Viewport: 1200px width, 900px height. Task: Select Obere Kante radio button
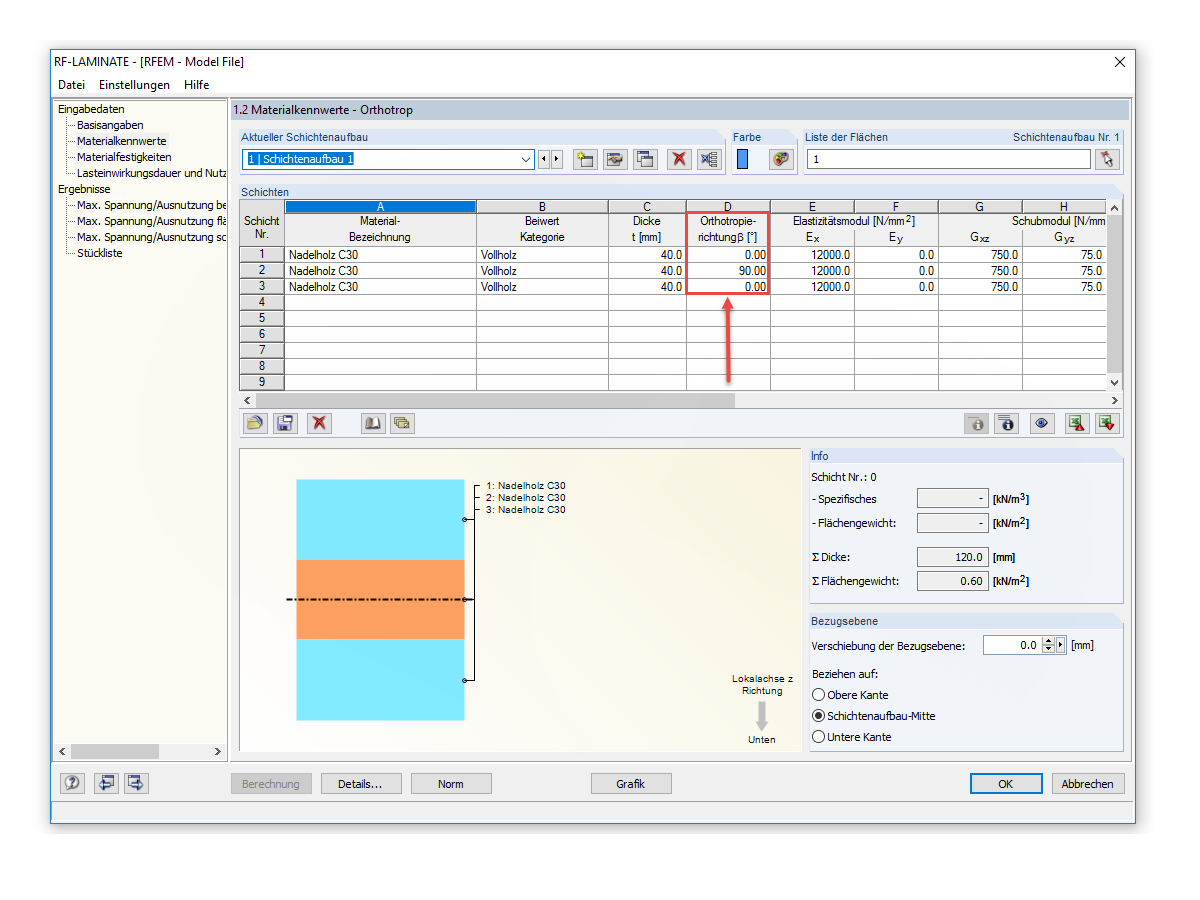point(819,695)
